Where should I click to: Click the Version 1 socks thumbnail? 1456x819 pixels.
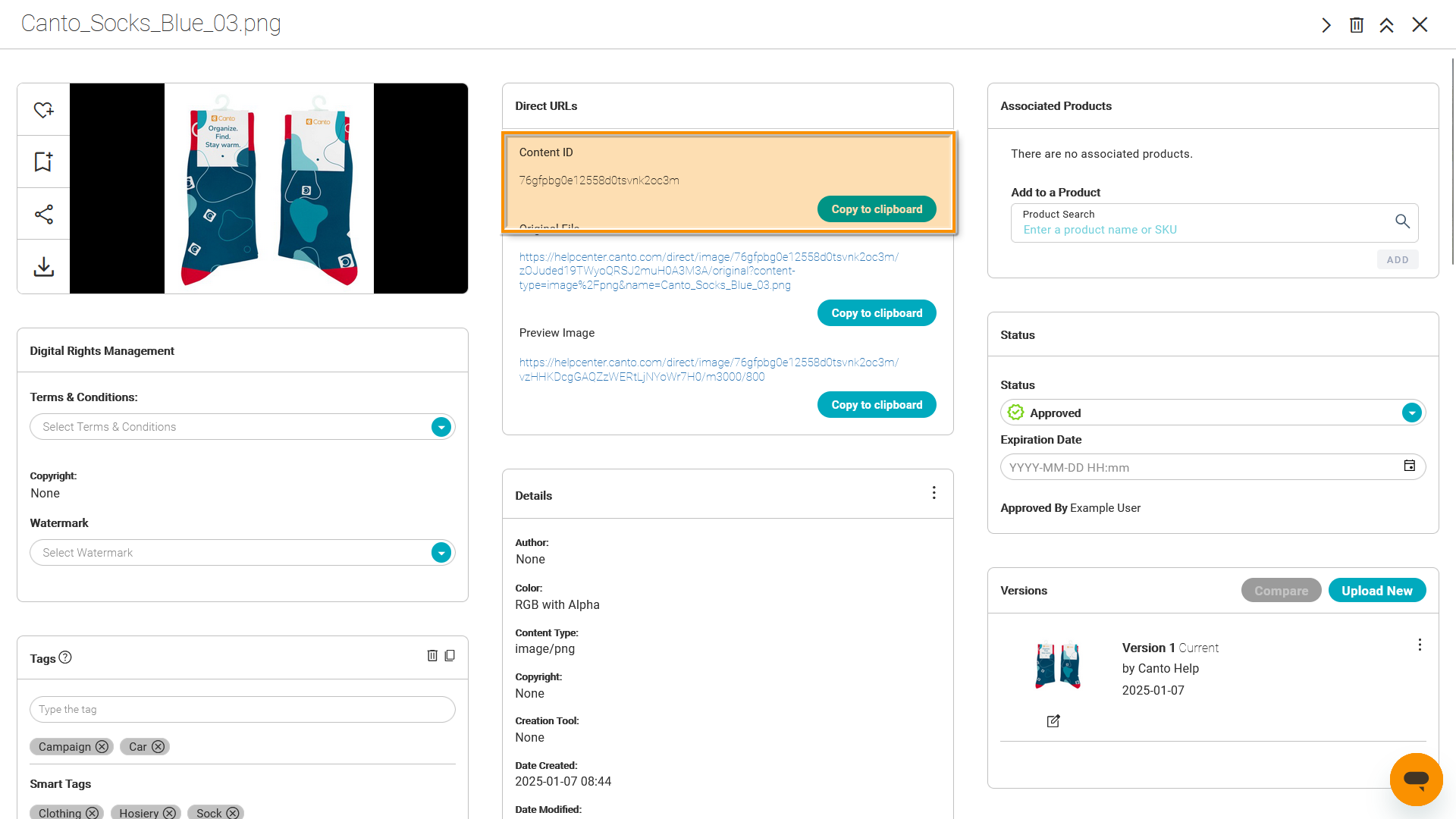click(x=1058, y=665)
